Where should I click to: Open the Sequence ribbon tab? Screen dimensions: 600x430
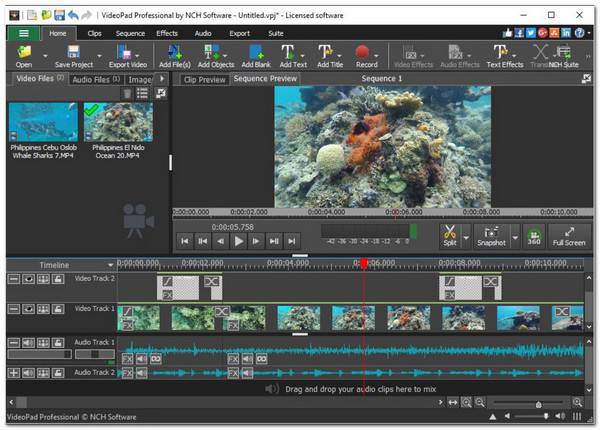click(130, 33)
